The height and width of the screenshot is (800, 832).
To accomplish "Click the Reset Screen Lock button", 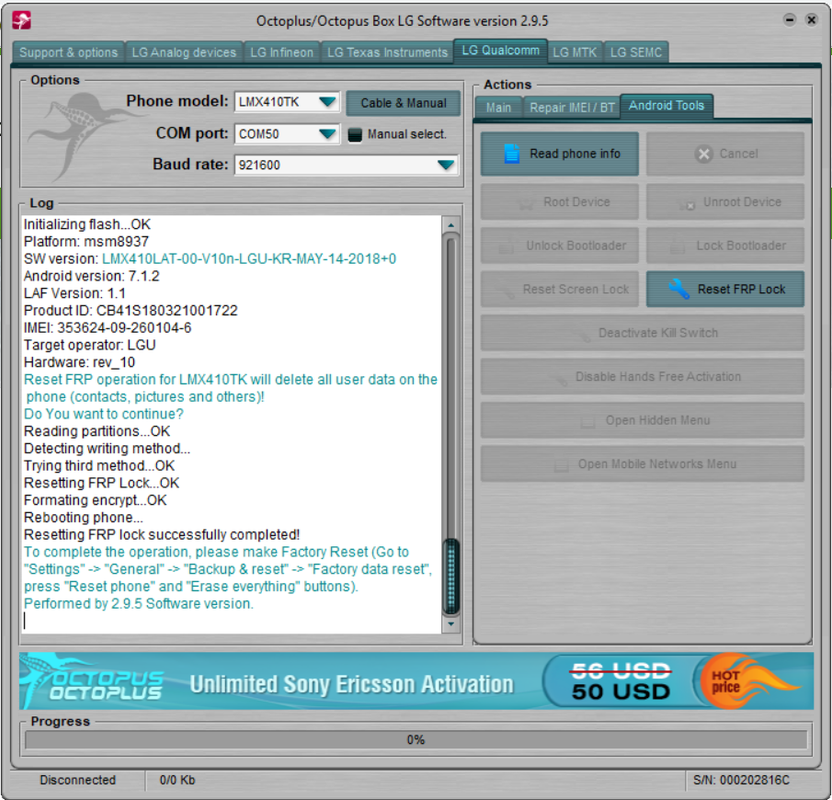I will click(560, 289).
